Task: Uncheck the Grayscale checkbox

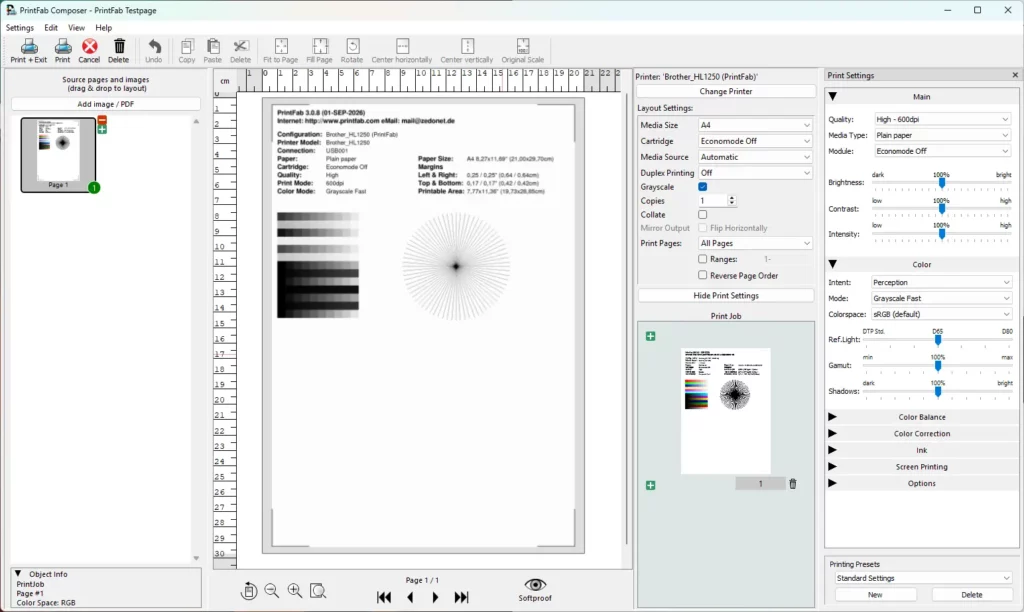Action: 703,187
